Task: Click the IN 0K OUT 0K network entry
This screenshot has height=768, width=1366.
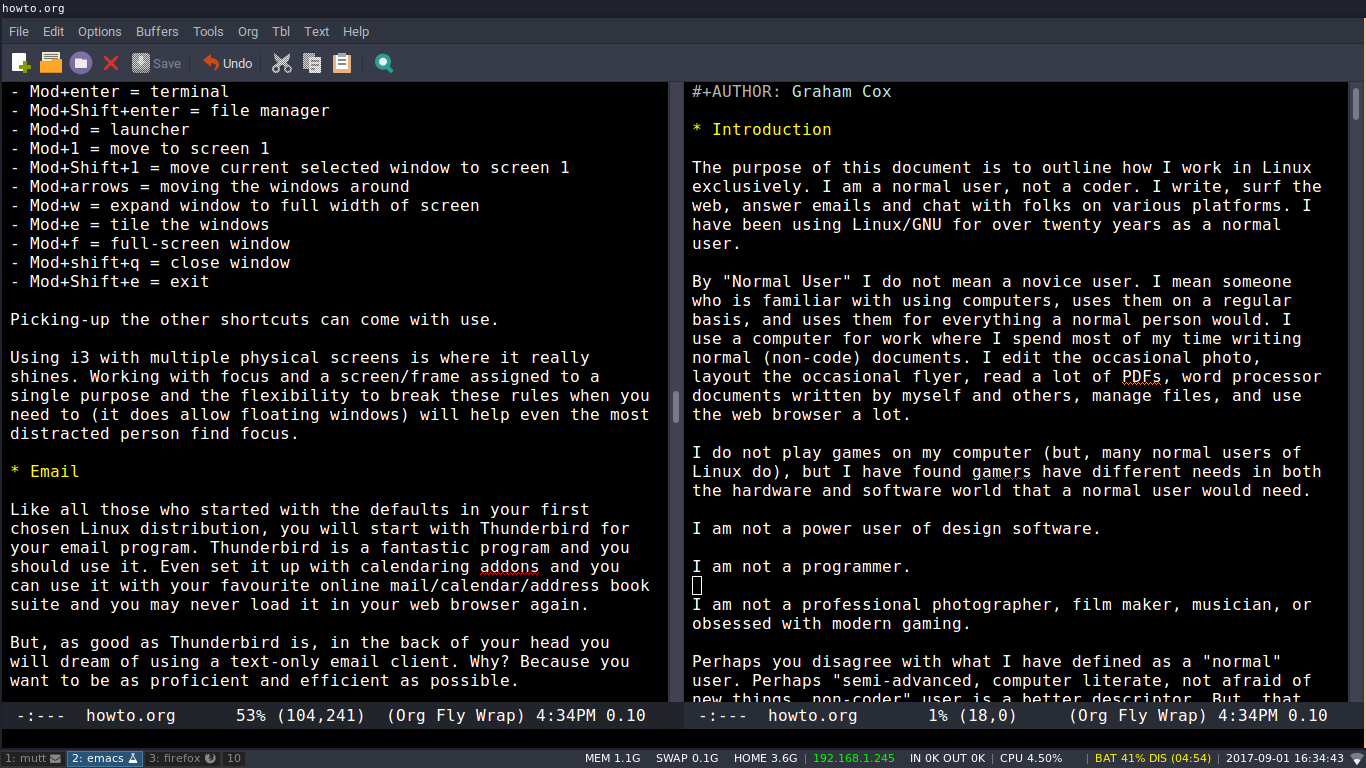Action: pyautogui.click(x=947, y=758)
